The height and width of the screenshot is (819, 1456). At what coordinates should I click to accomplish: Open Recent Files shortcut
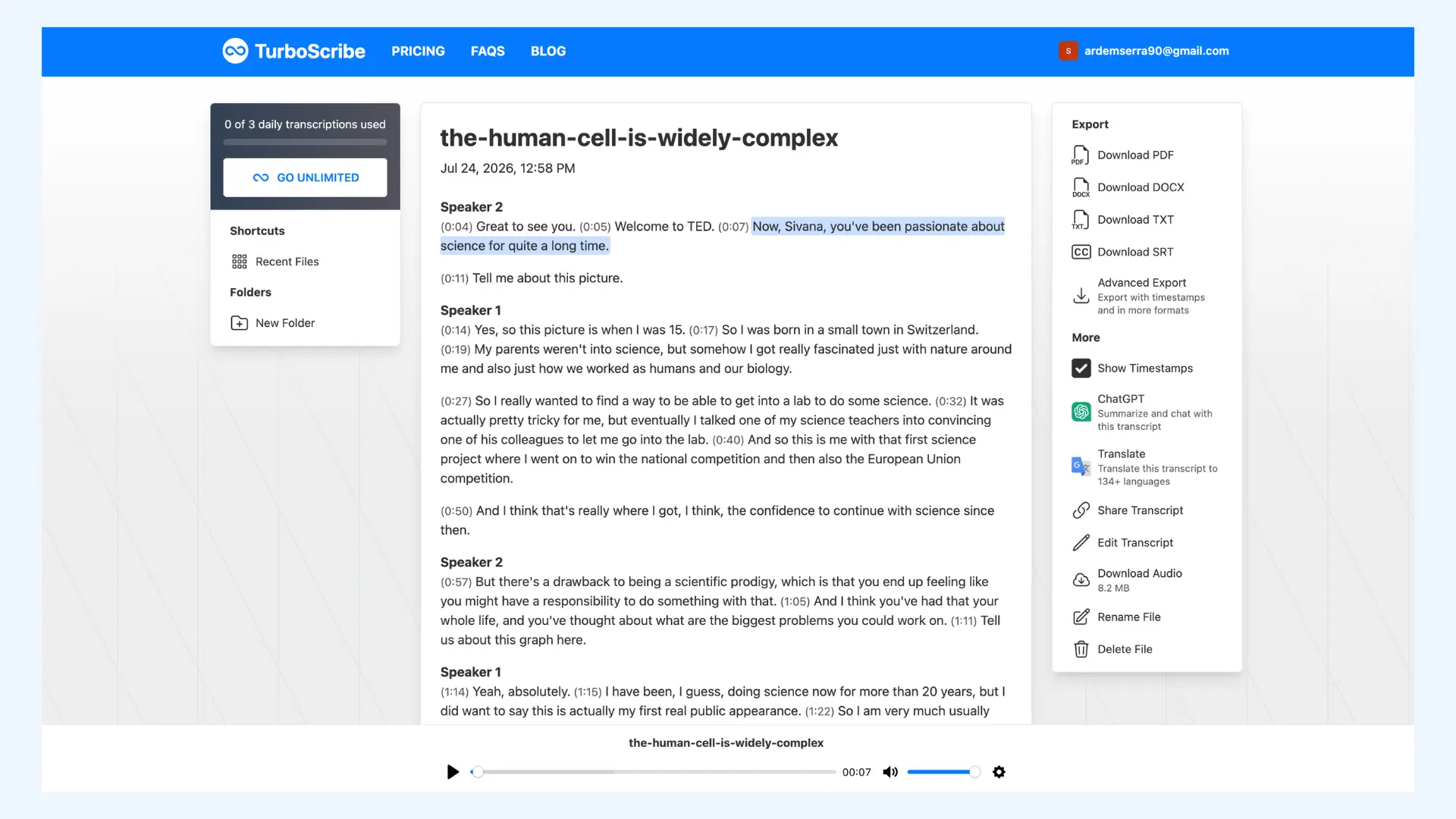coord(287,262)
